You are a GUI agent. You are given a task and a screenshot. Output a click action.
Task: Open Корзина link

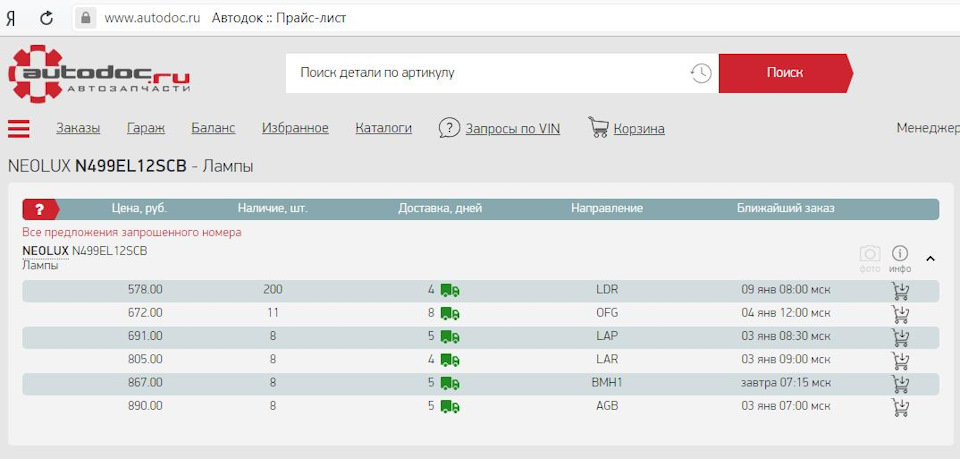639,129
